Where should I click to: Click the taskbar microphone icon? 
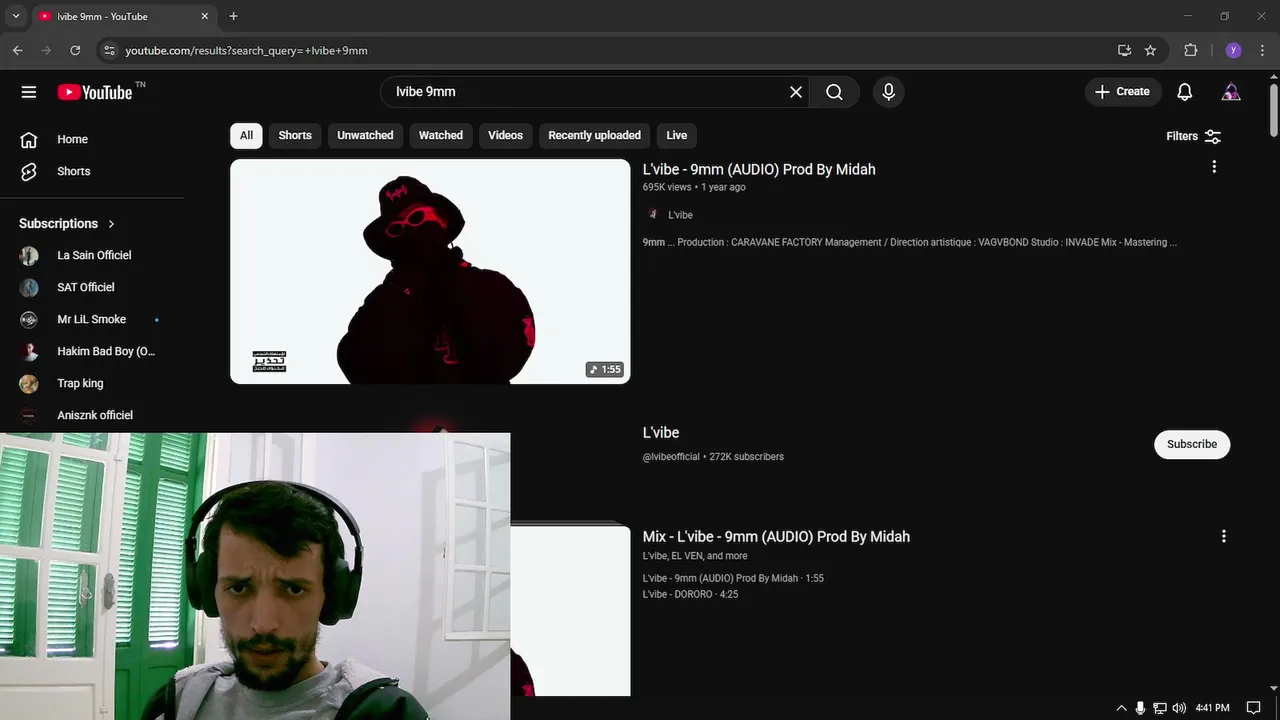pos(1140,708)
